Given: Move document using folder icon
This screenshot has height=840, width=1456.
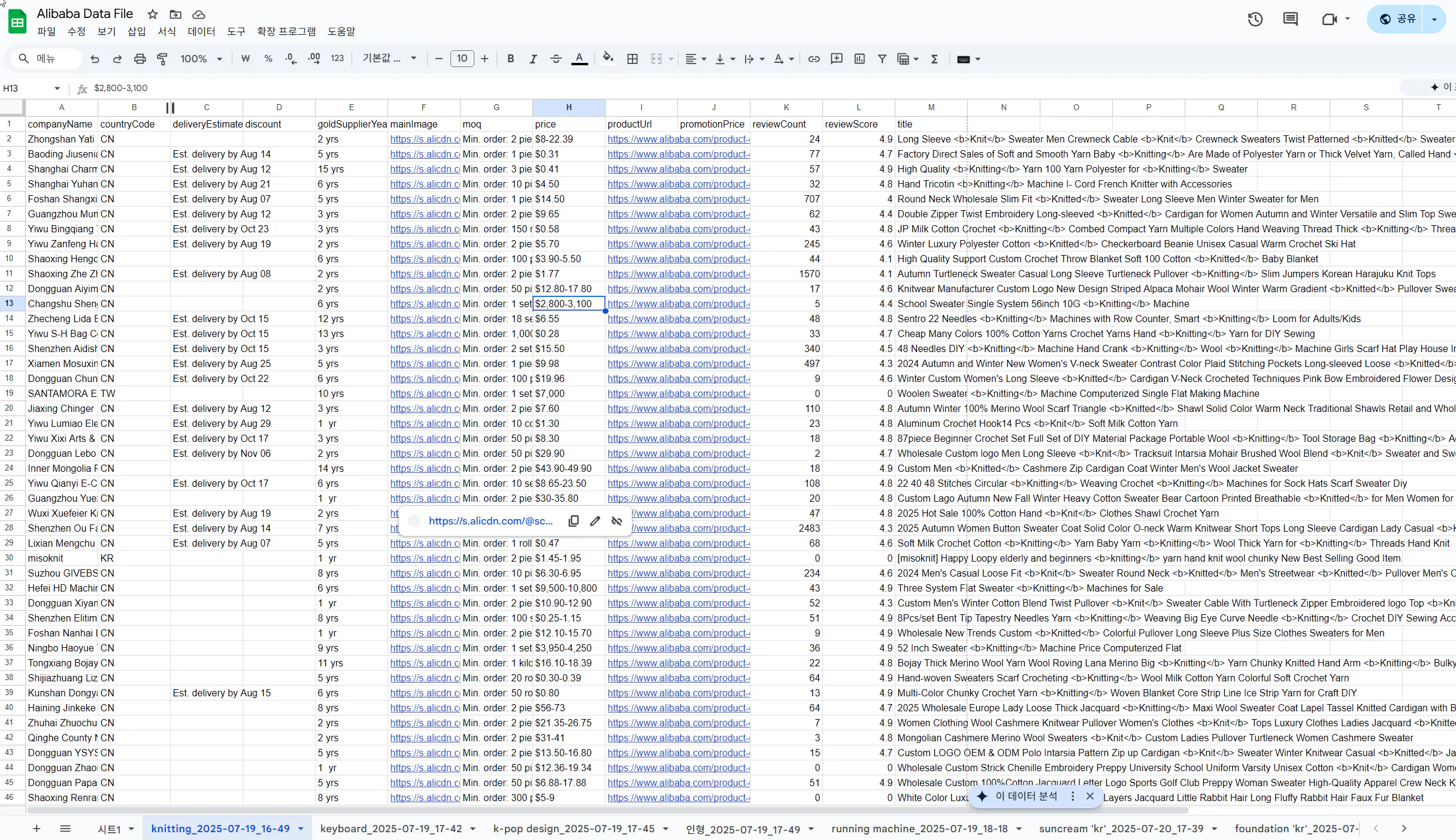Looking at the screenshot, I should pos(175,14).
